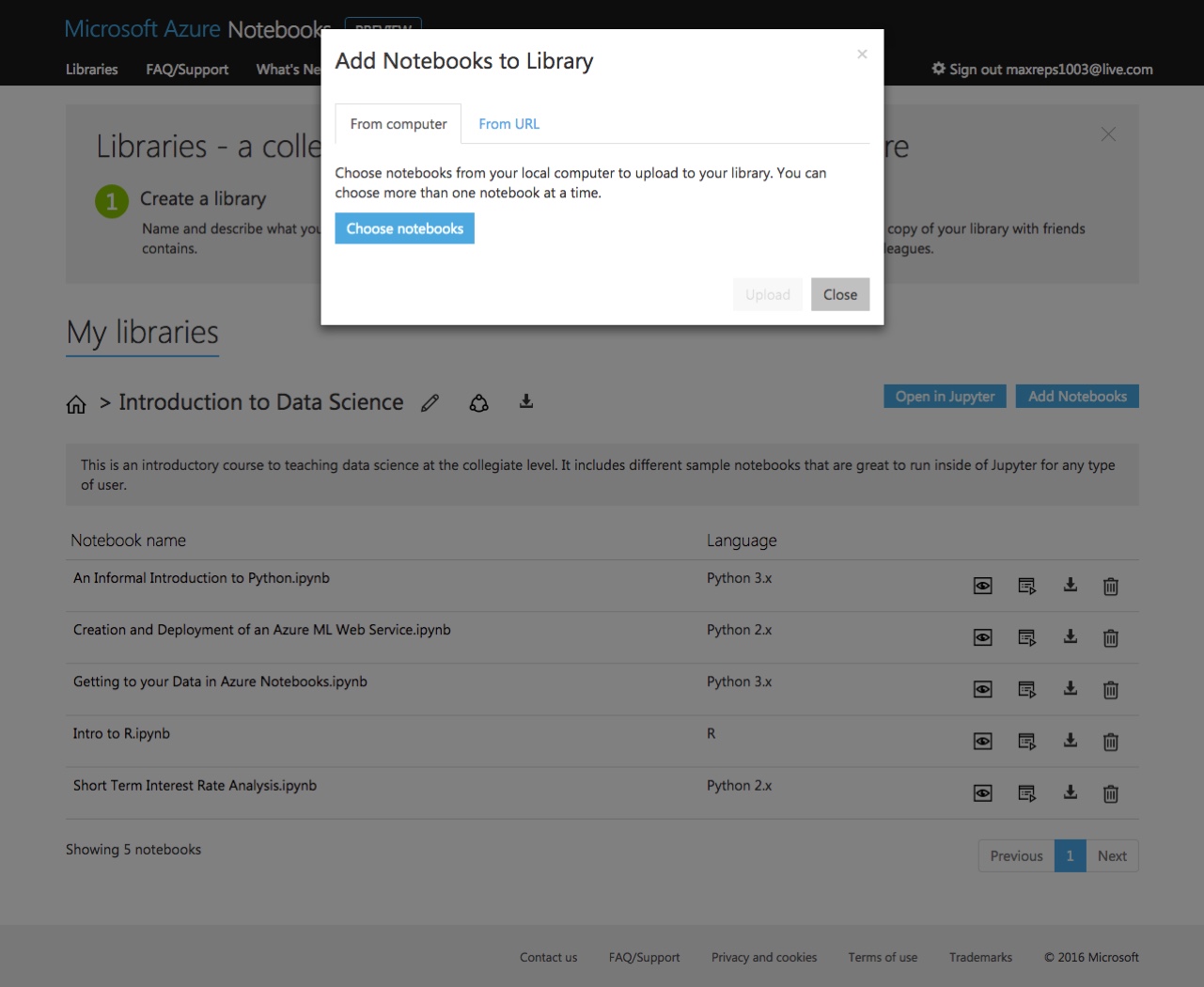Screen dimensions: 1204x987
Task: Sort by the Language column header
Action: point(742,540)
